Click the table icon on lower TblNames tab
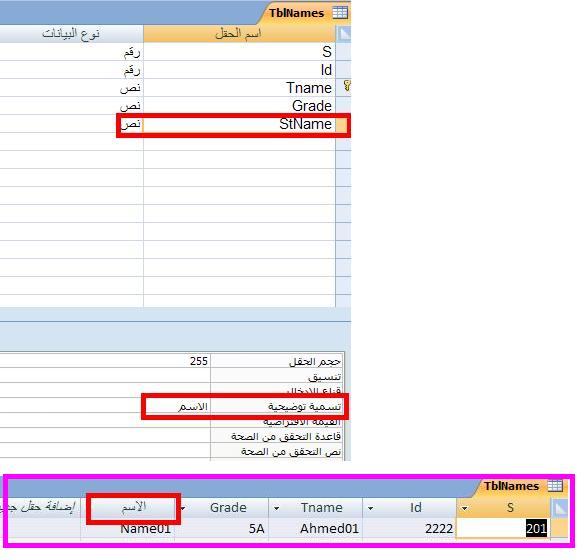 [x=555, y=486]
